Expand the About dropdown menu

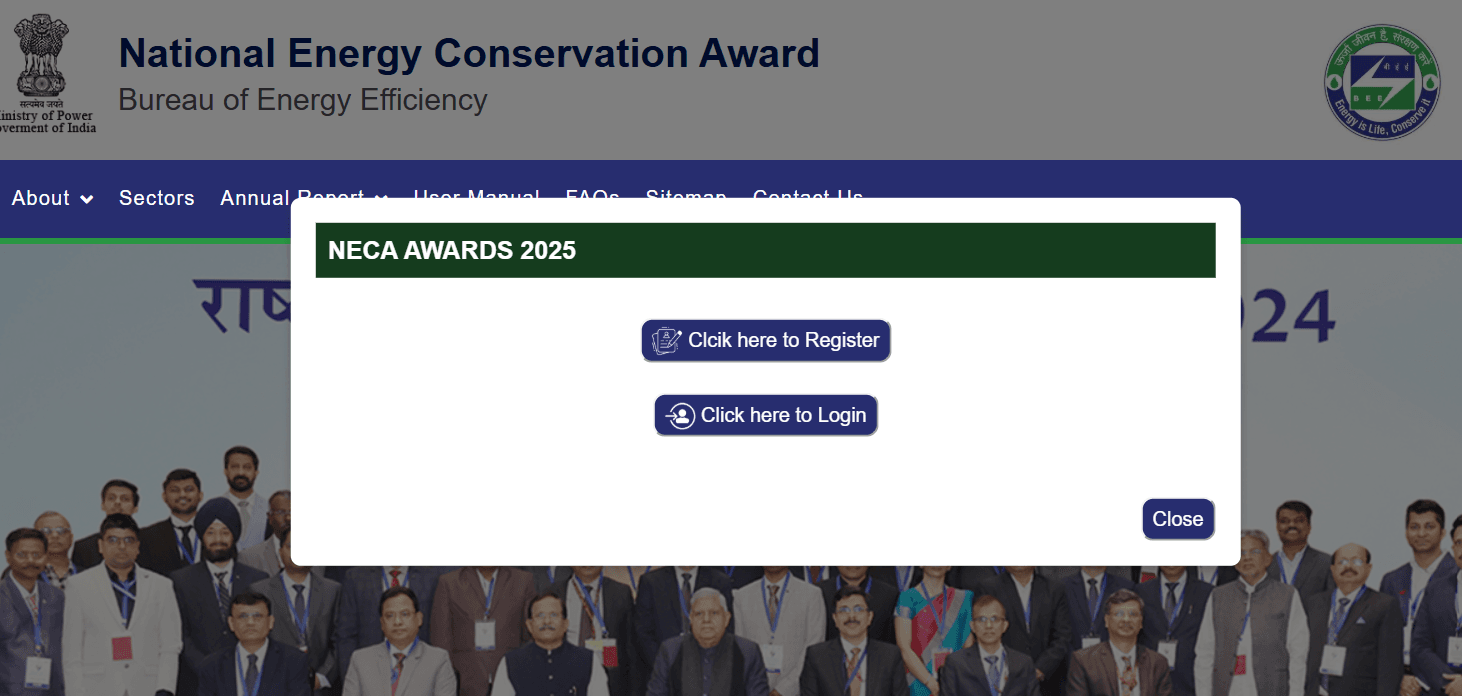pyautogui.click(x=42, y=198)
